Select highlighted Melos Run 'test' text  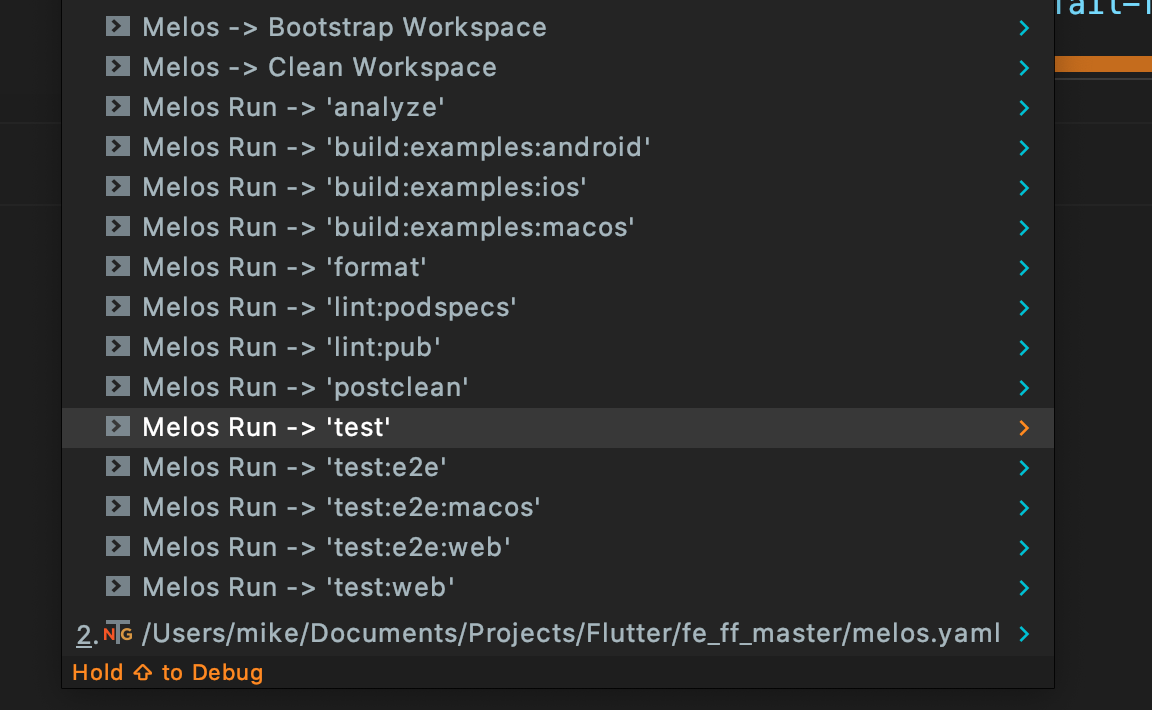(267, 427)
